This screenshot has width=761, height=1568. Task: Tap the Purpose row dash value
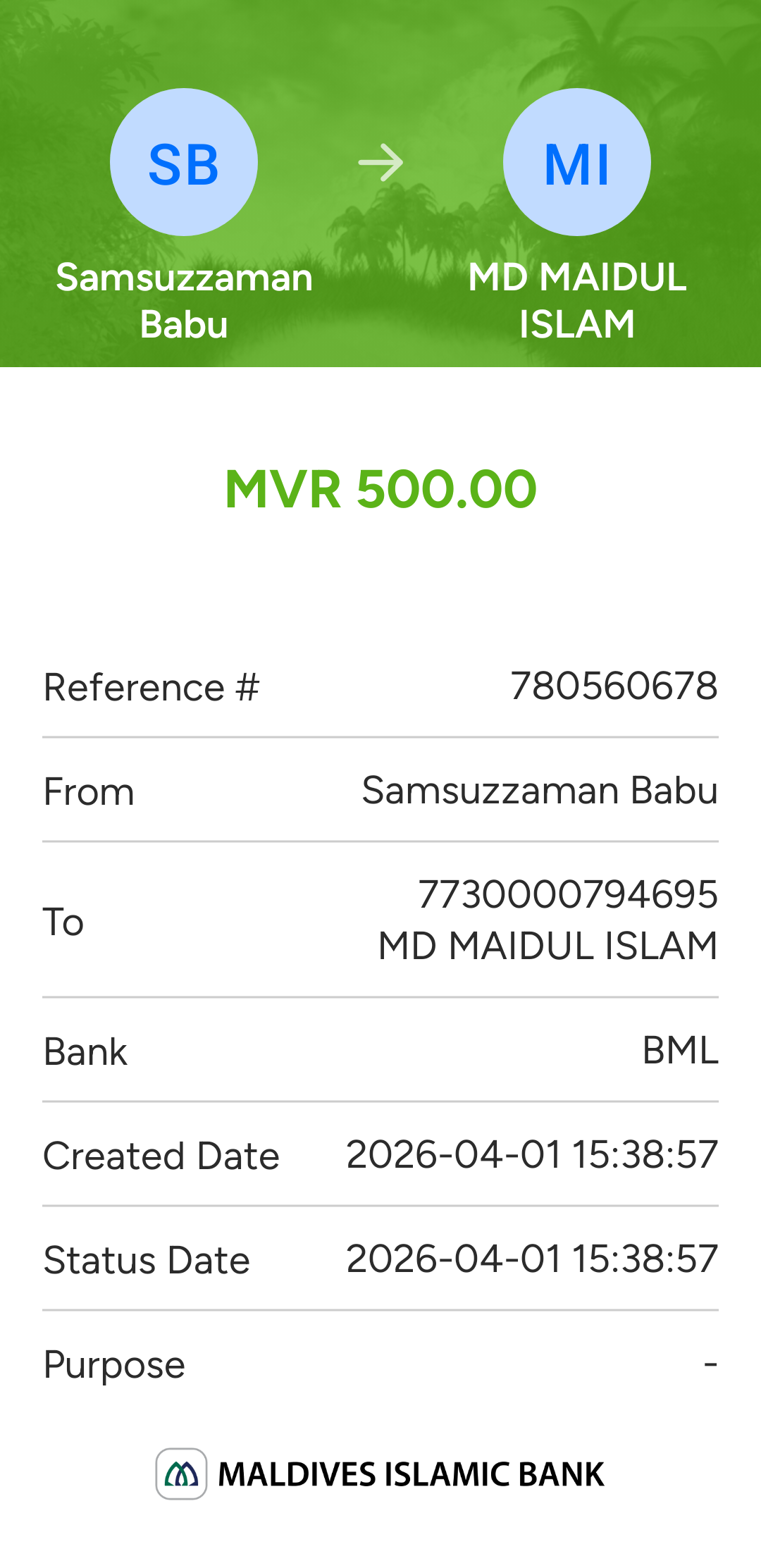click(x=710, y=1364)
